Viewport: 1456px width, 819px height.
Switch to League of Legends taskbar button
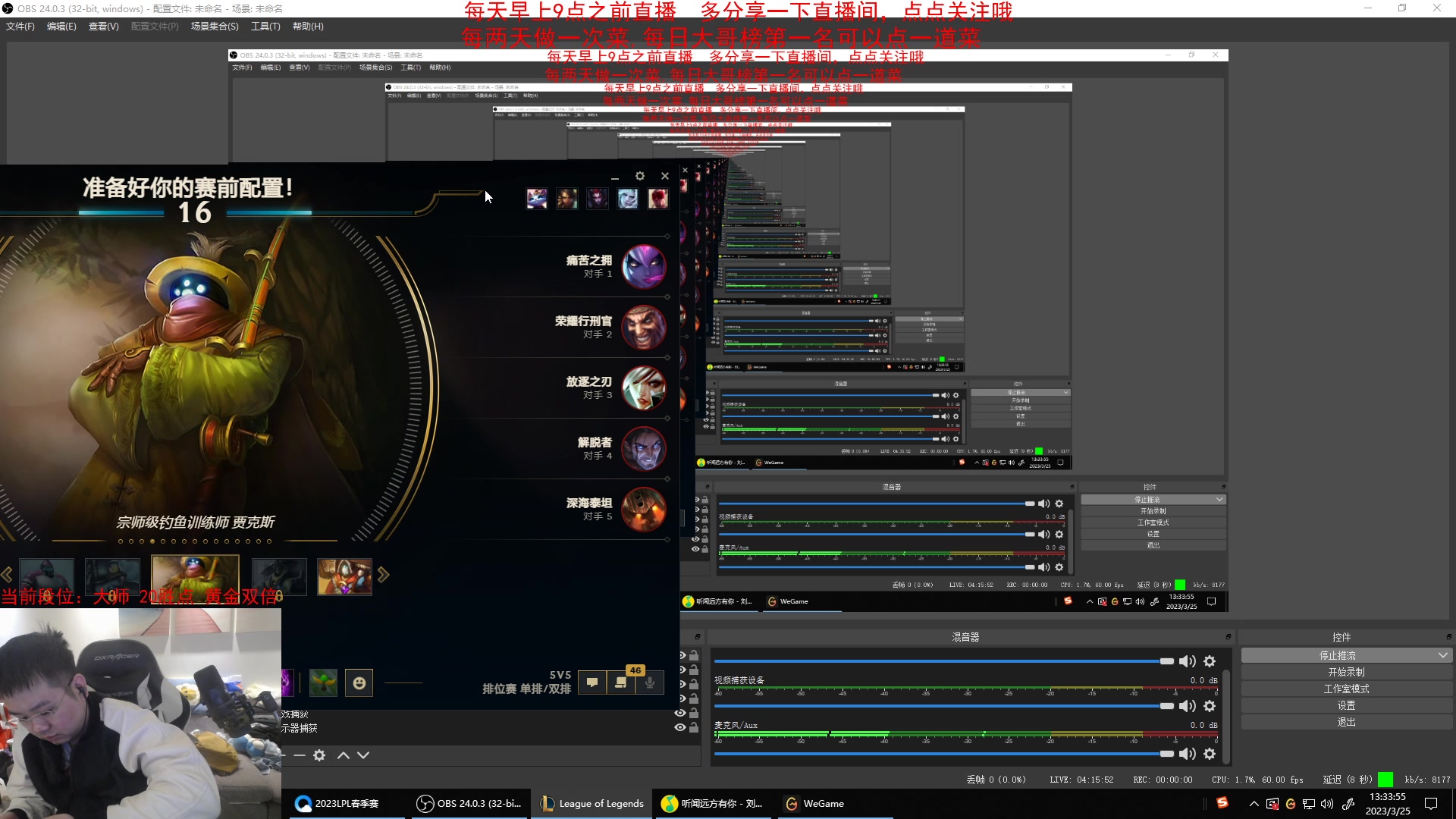pyautogui.click(x=591, y=804)
